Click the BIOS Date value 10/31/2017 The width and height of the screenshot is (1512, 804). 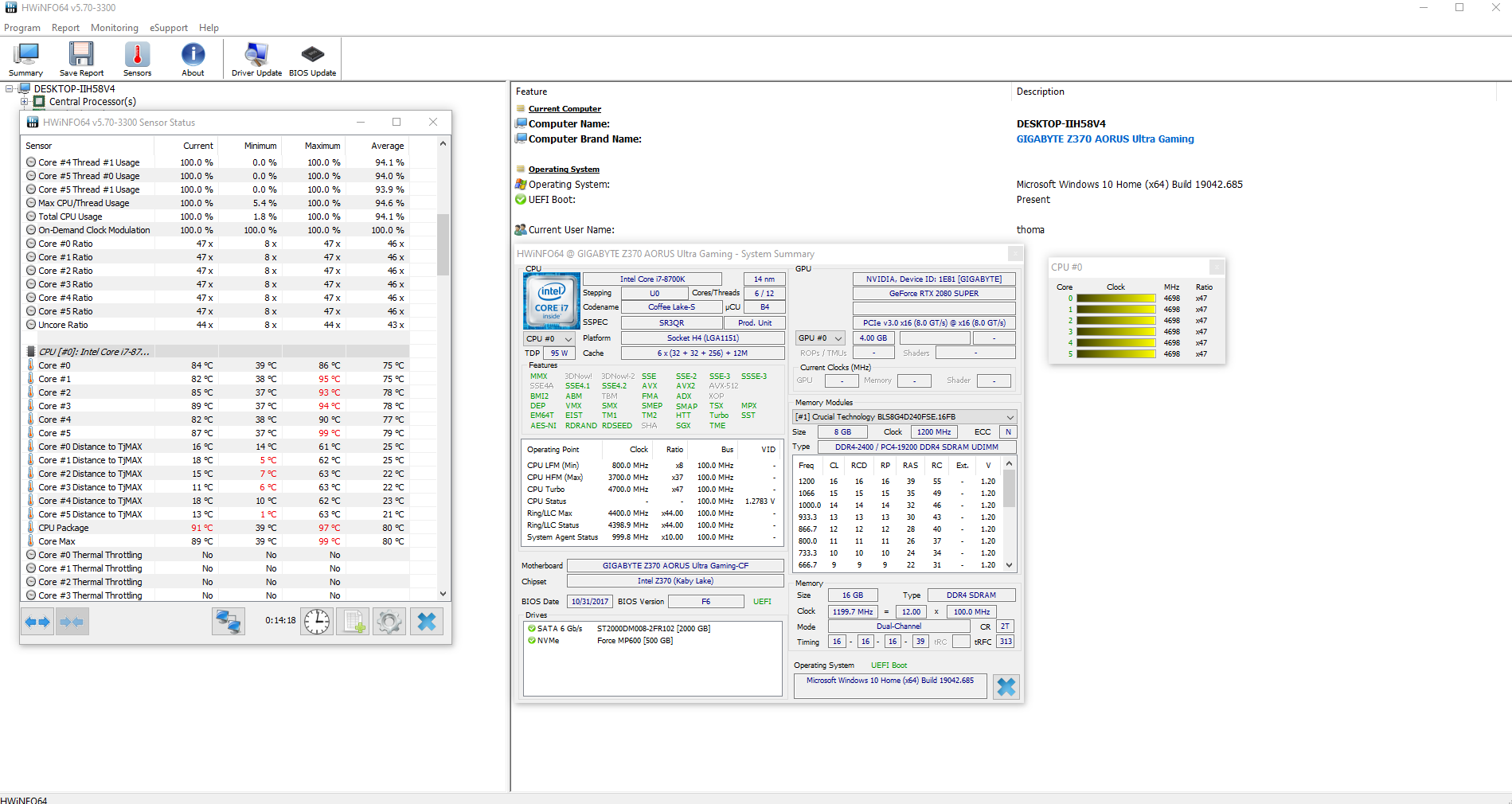click(590, 602)
